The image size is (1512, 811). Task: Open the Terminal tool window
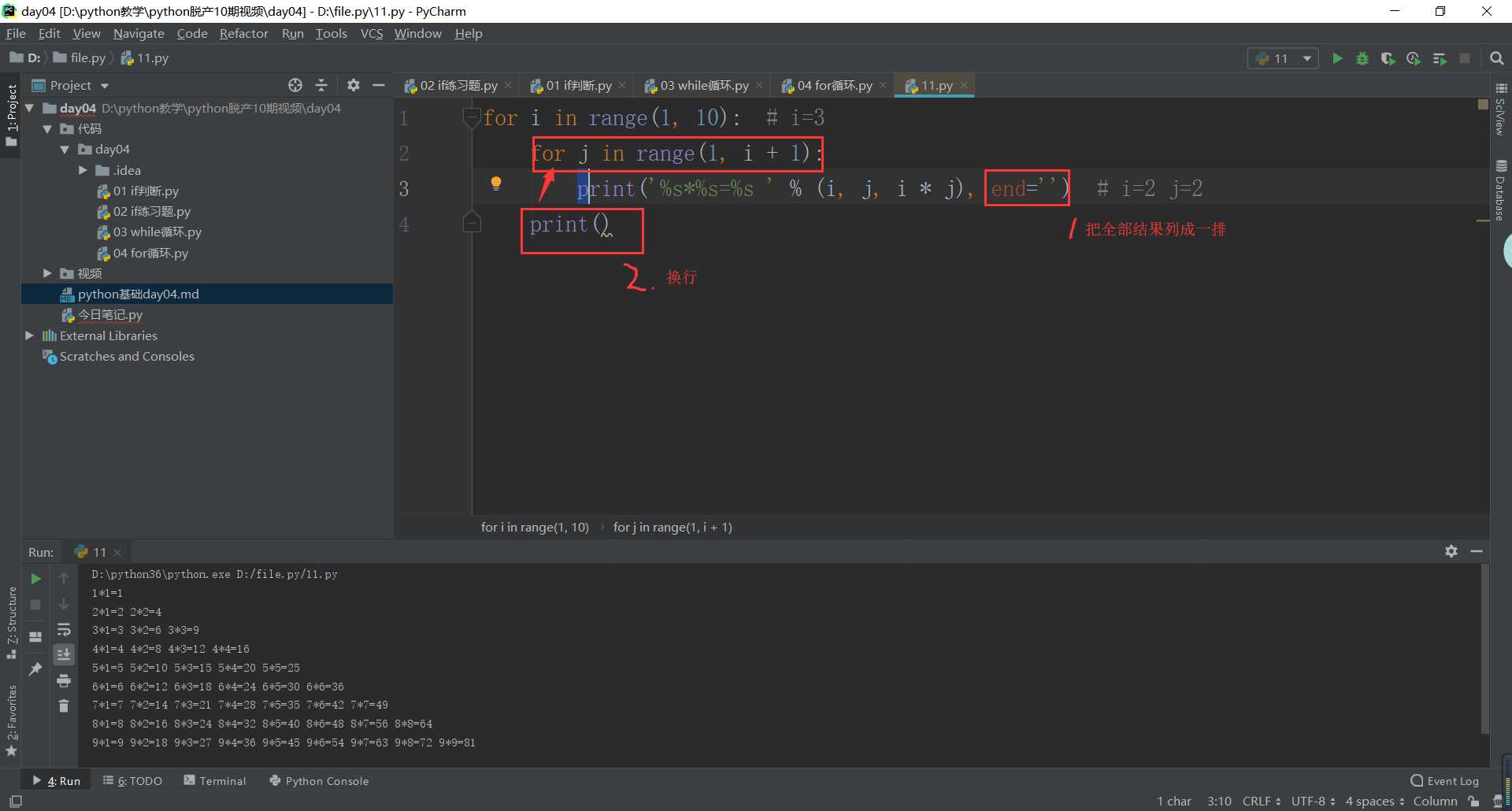[215, 780]
